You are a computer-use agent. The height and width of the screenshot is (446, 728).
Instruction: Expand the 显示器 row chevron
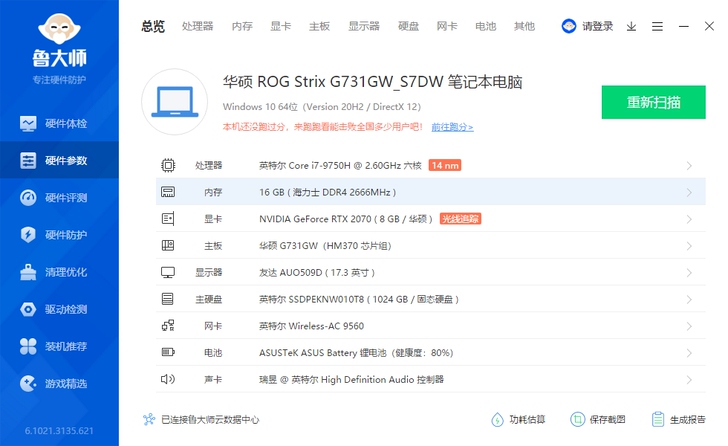[x=689, y=272]
